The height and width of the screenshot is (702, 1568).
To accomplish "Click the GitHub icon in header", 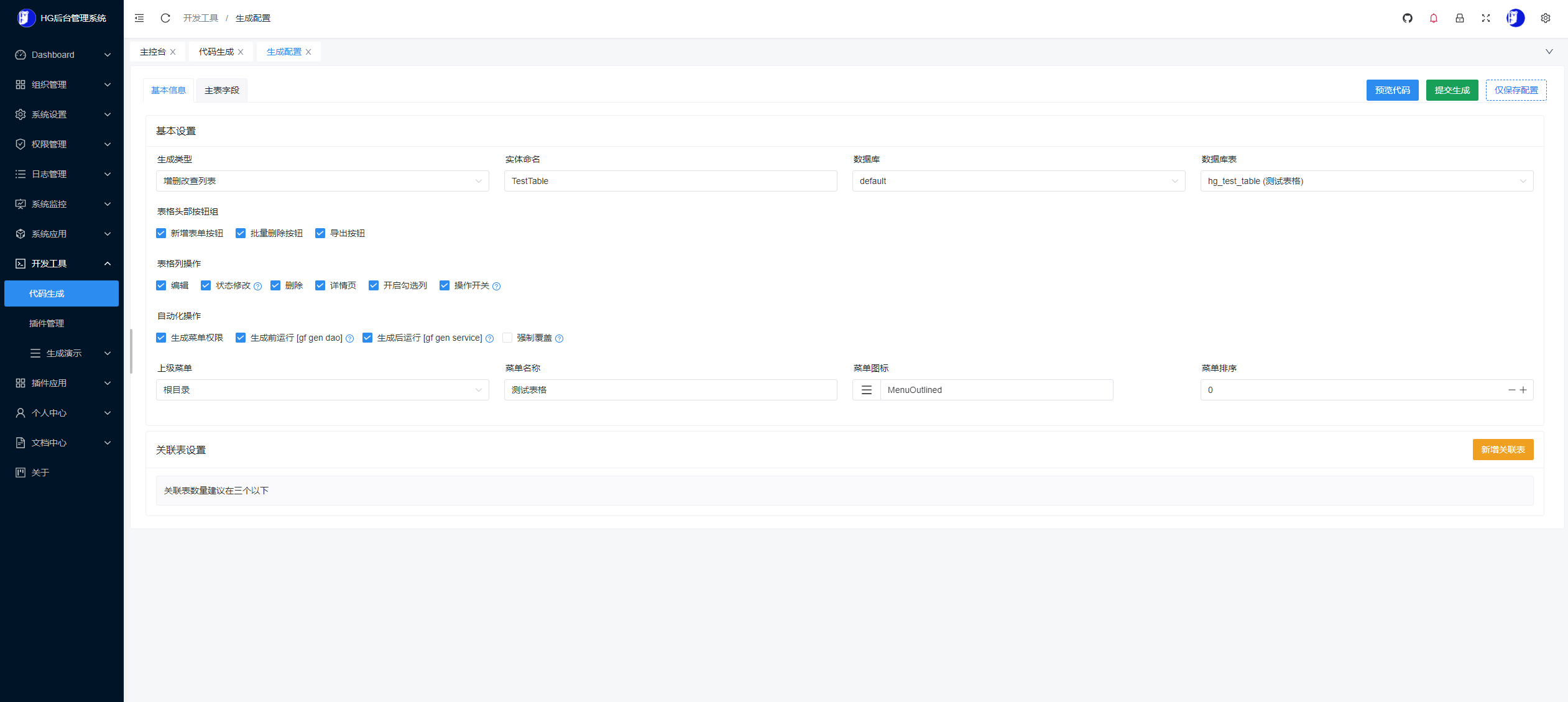I will click(1408, 18).
